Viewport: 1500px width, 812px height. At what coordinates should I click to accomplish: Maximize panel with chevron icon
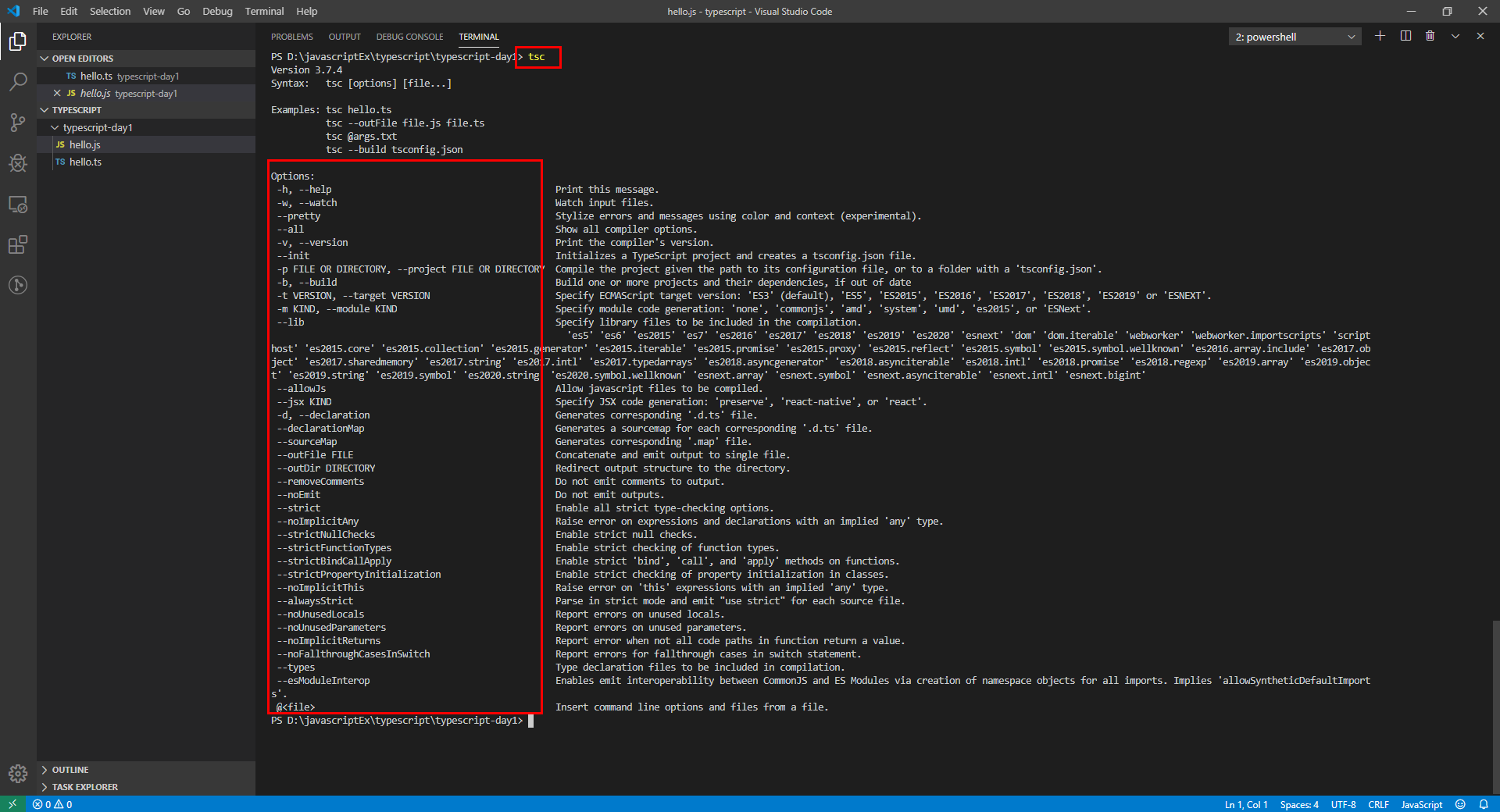tap(1455, 36)
